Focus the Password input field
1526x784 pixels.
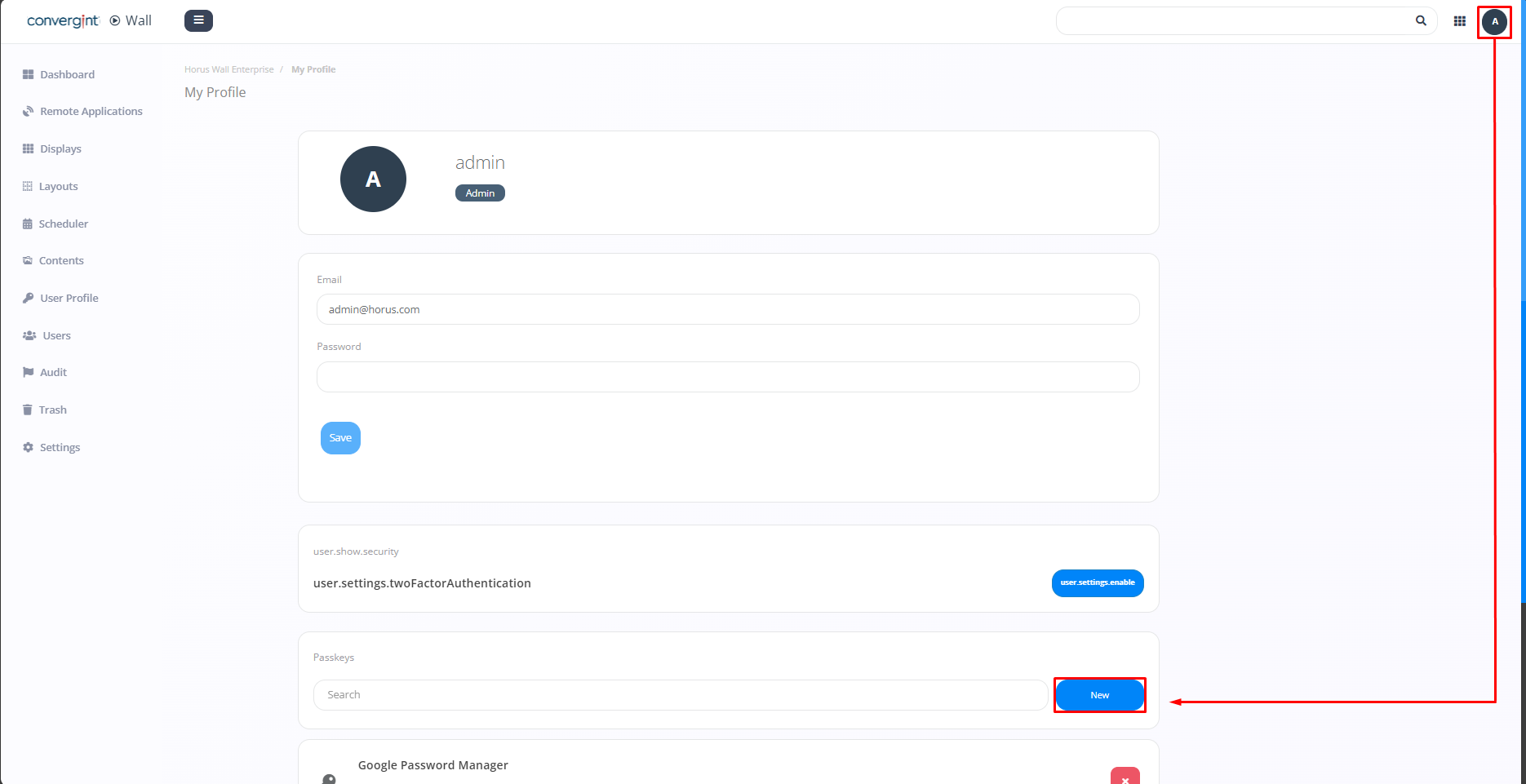tap(727, 377)
